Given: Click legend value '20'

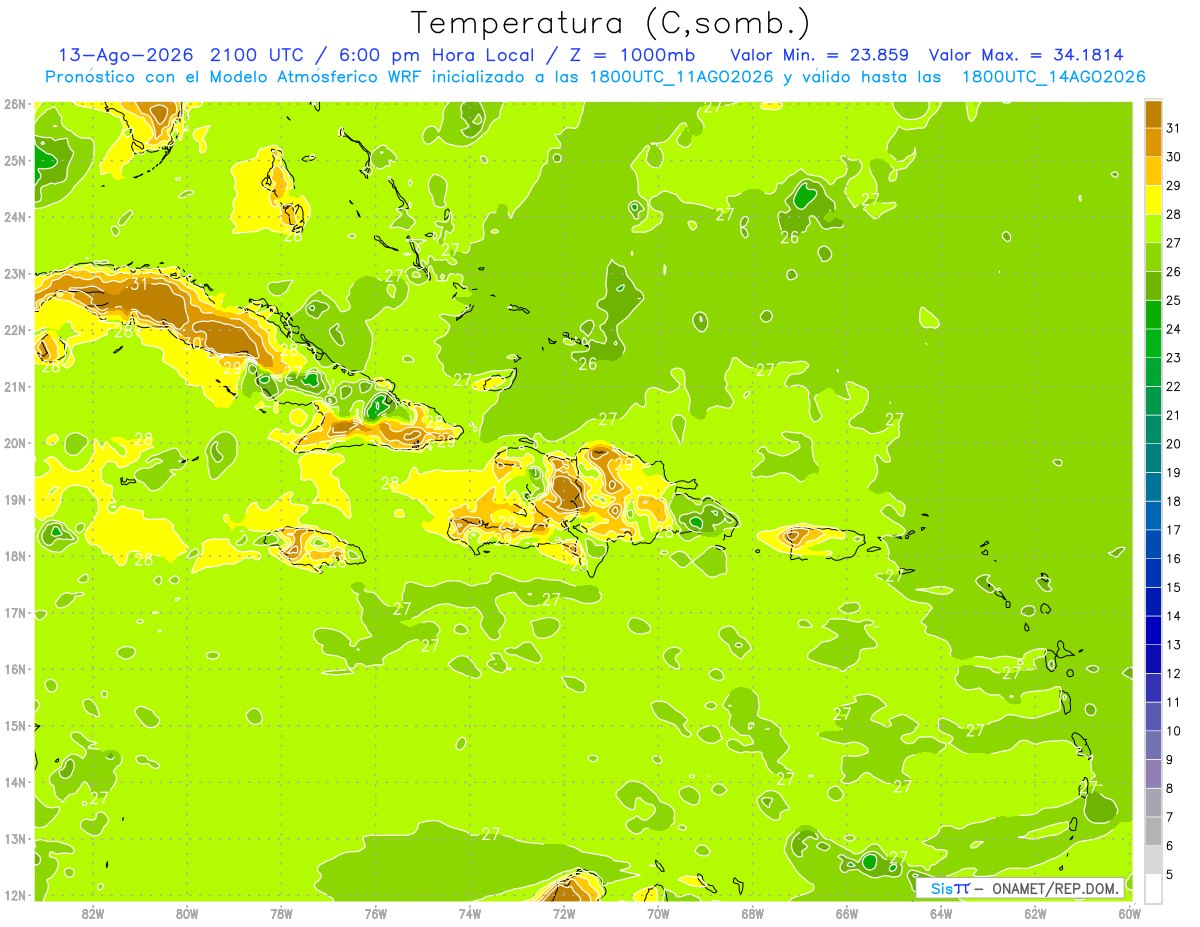Looking at the screenshot, I should (1174, 444).
